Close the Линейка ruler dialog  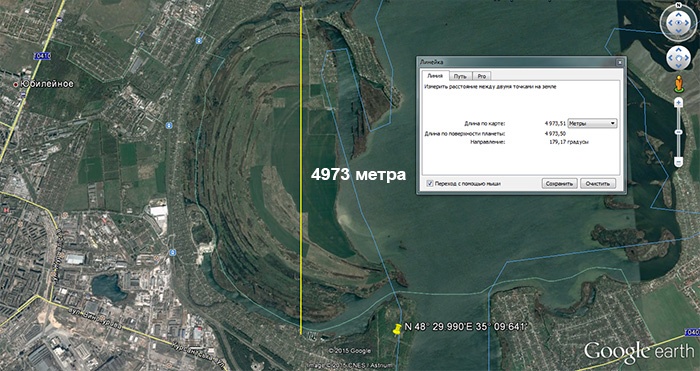[619, 63]
